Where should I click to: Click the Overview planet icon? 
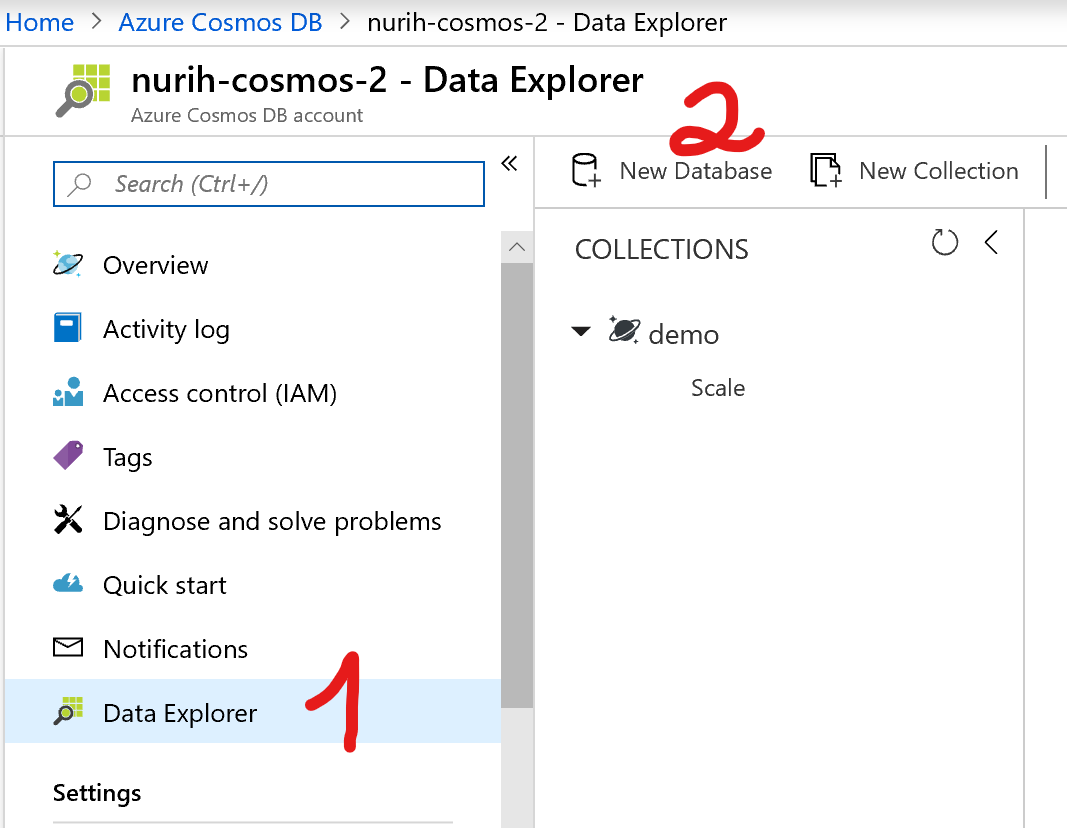pos(67,264)
